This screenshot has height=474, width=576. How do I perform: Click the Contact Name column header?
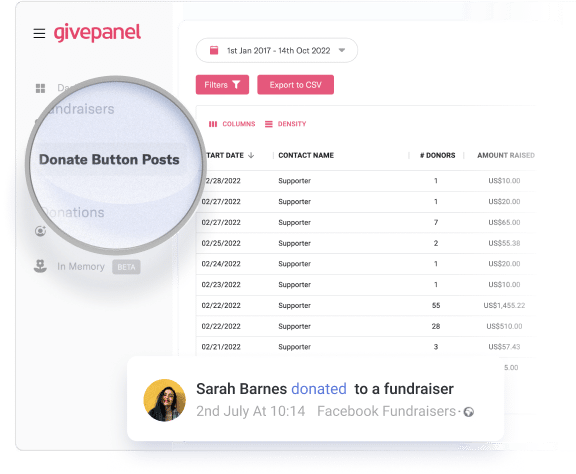tap(306, 155)
